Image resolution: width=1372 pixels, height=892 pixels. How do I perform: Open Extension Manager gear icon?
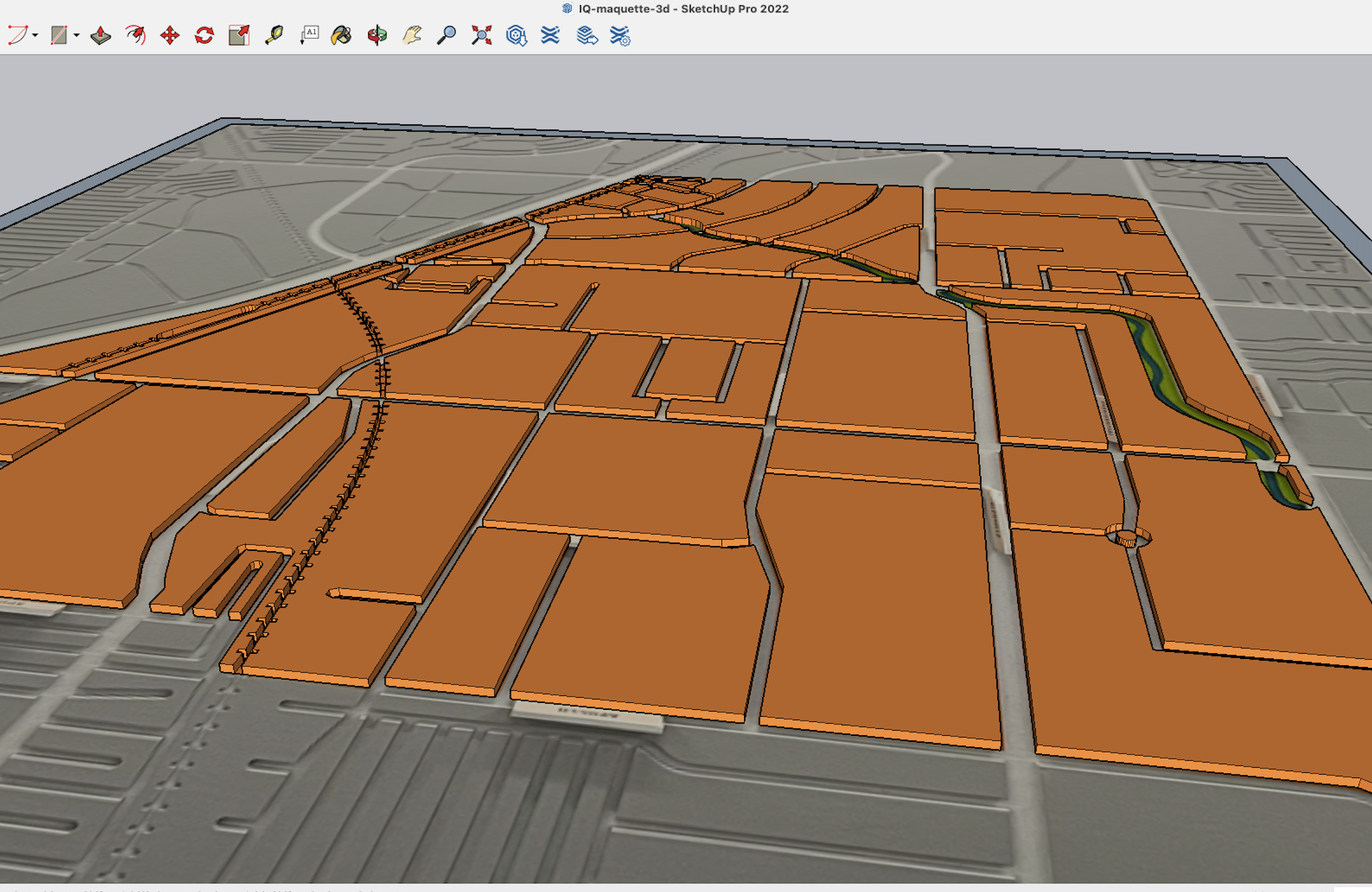[x=620, y=35]
